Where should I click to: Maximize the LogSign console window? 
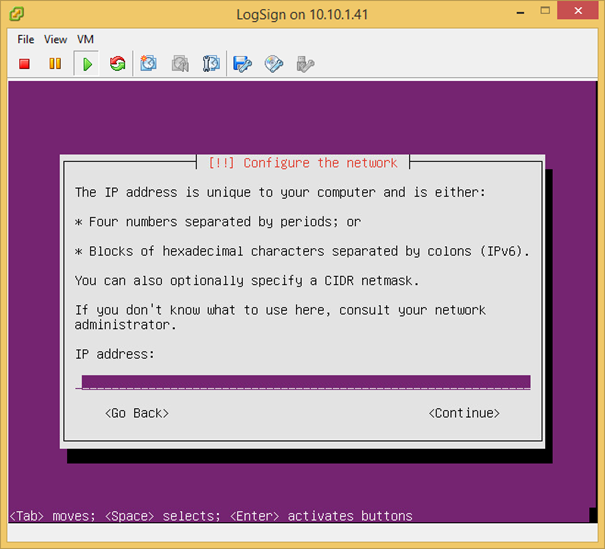(545, 11)
